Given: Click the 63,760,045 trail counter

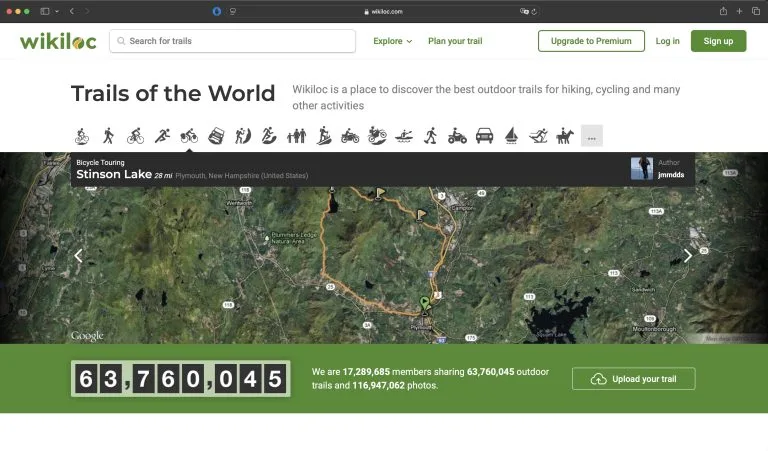Looking at the screenshot, I should (x=181, y=379).
